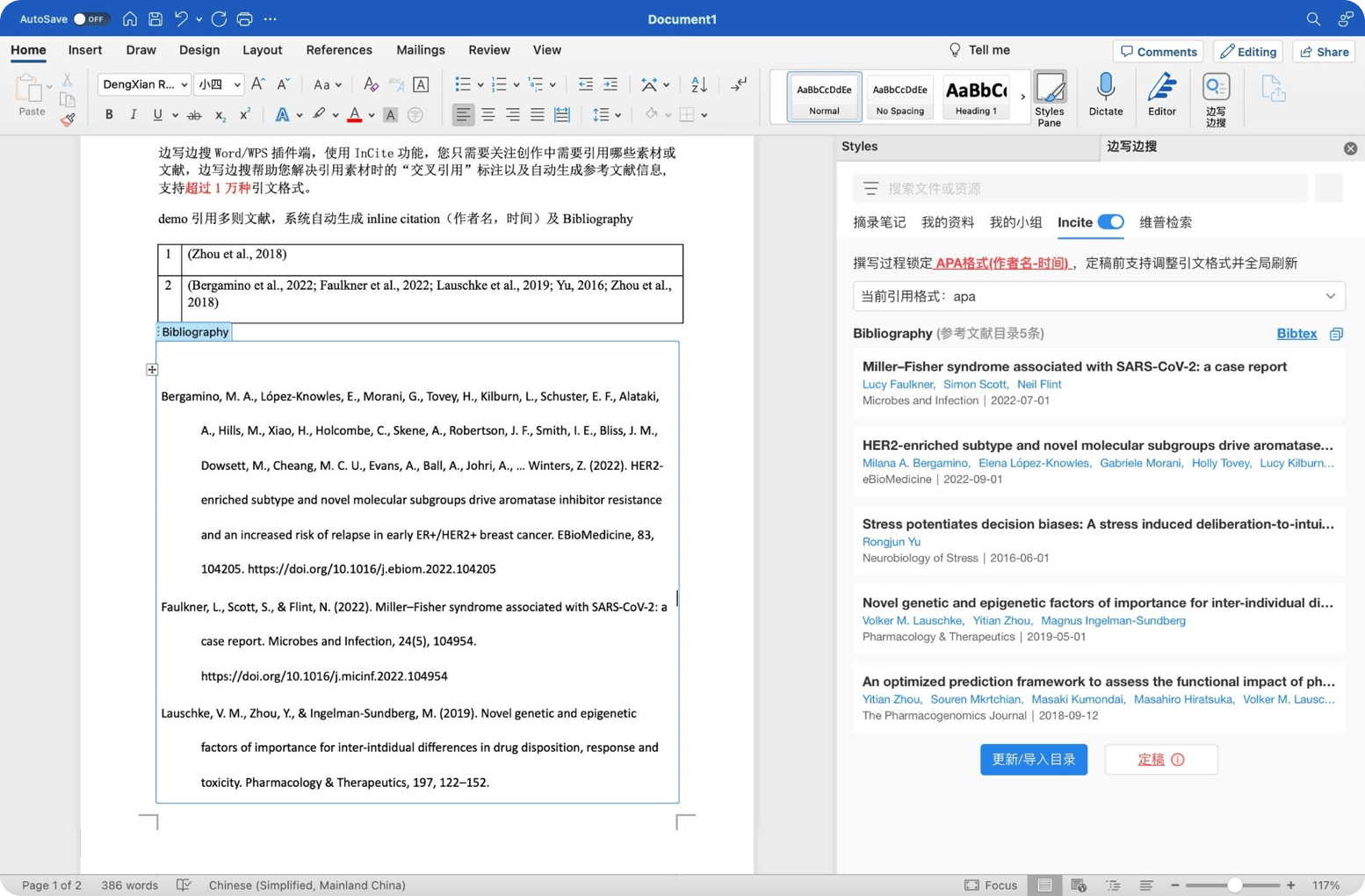
Task: Justify the paragraph text
Action: (537, 115)
